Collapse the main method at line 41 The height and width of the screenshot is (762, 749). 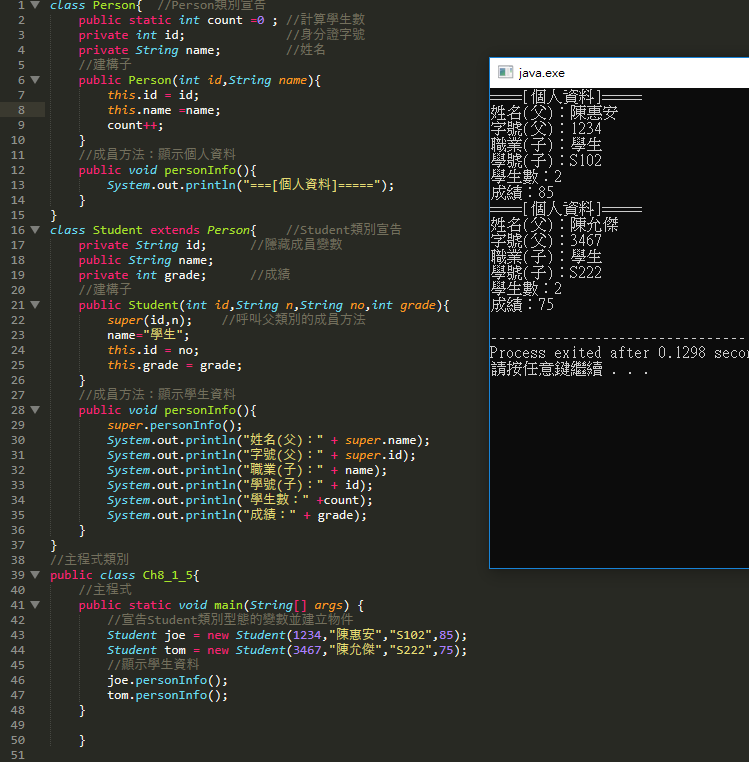tap(35, 605)
